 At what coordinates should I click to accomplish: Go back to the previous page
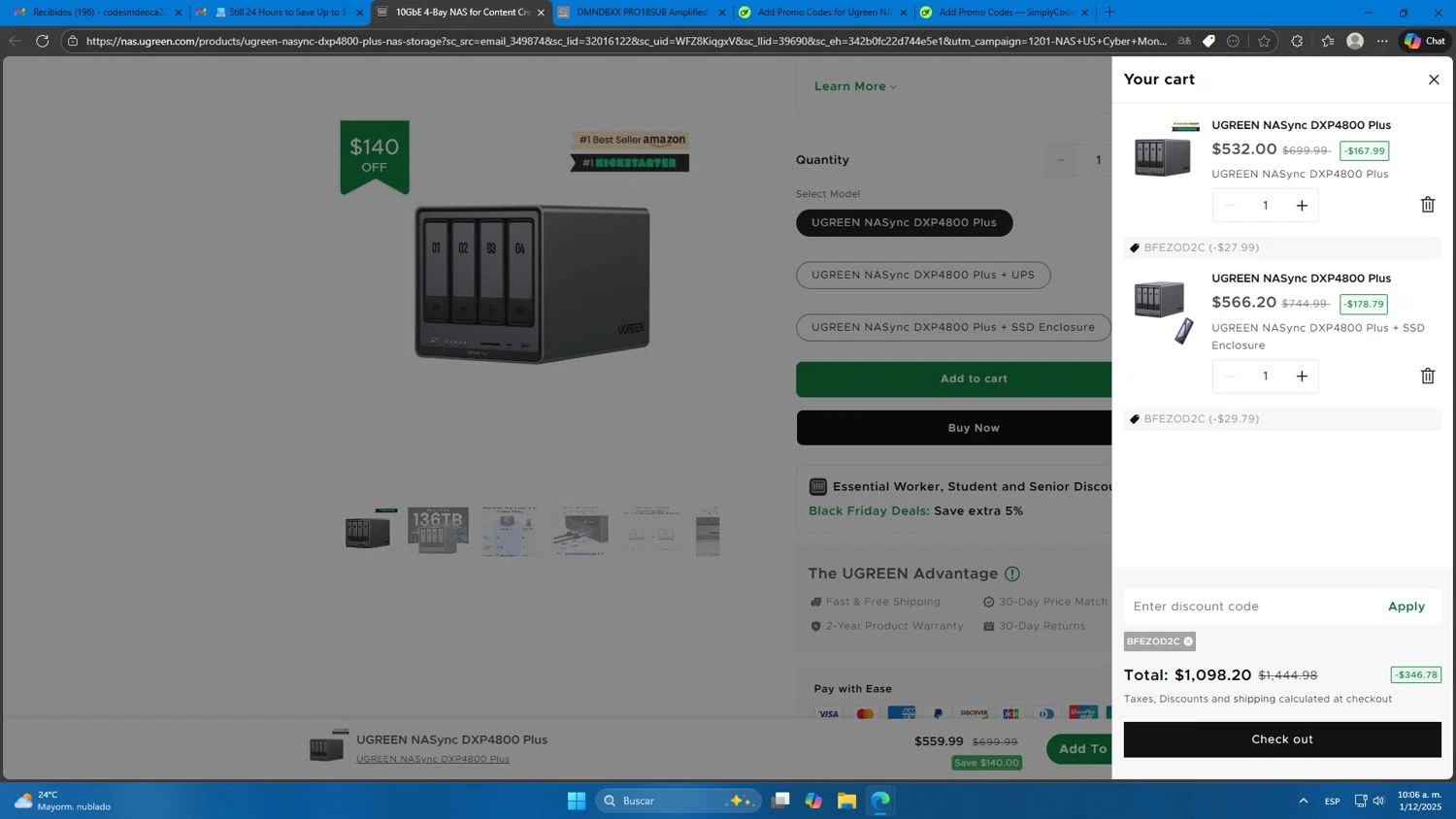(15, 41)
